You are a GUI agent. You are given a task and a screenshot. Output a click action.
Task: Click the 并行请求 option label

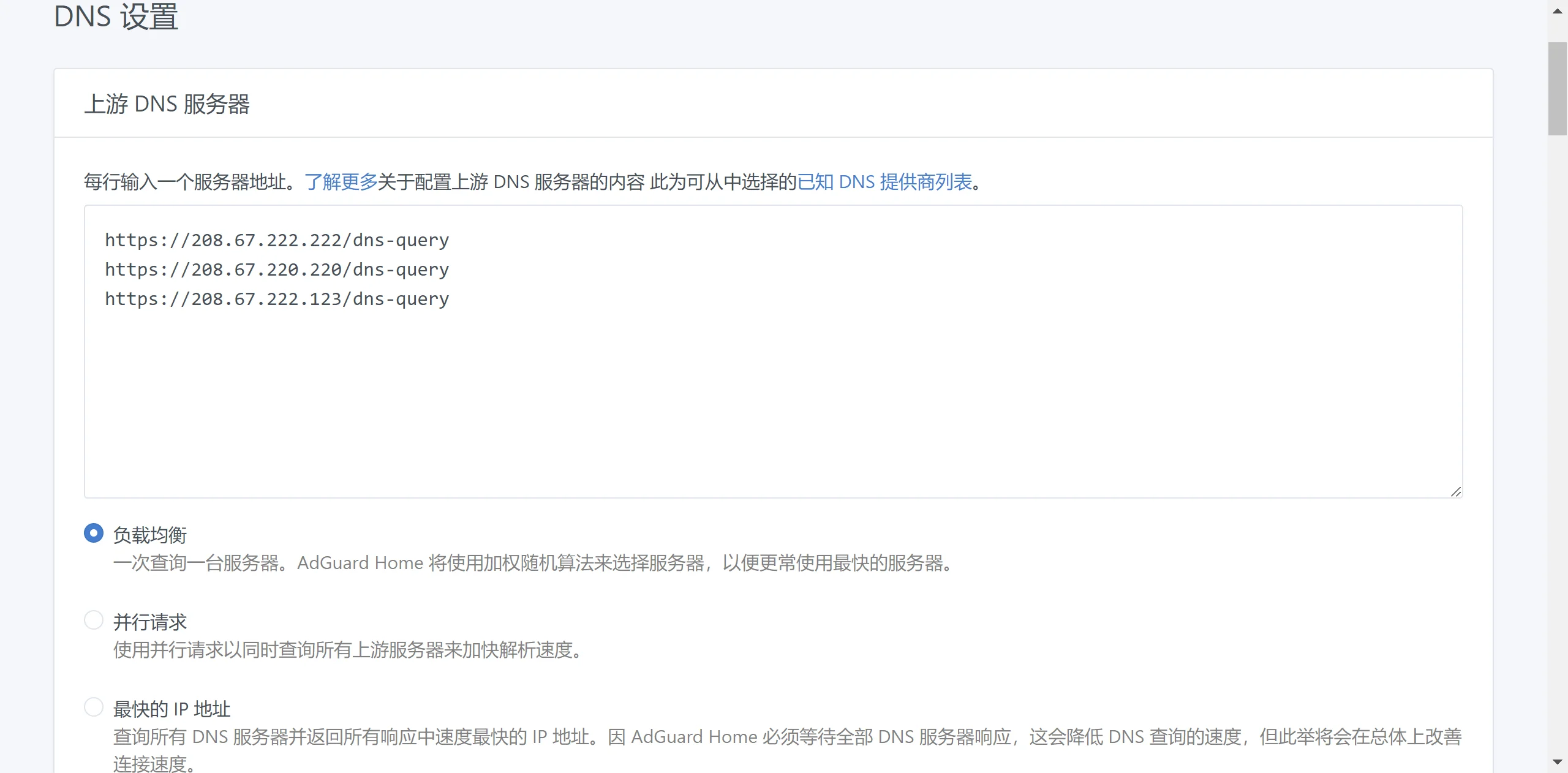coord(150,622)
